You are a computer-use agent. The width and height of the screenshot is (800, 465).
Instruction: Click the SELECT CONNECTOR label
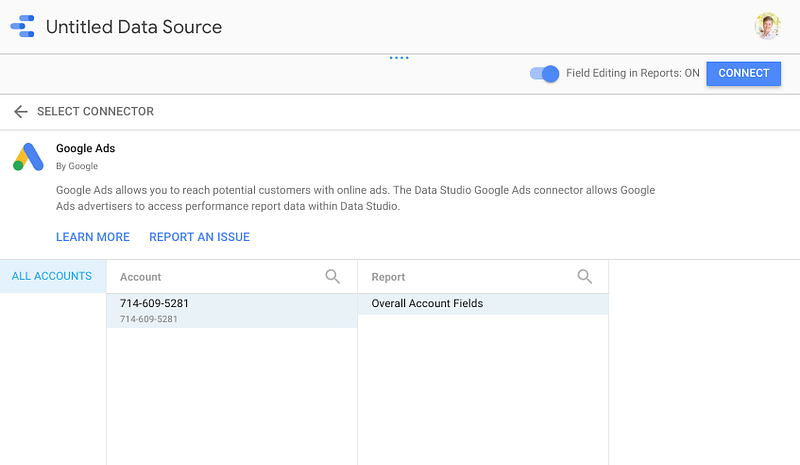[x=95, y=112]
